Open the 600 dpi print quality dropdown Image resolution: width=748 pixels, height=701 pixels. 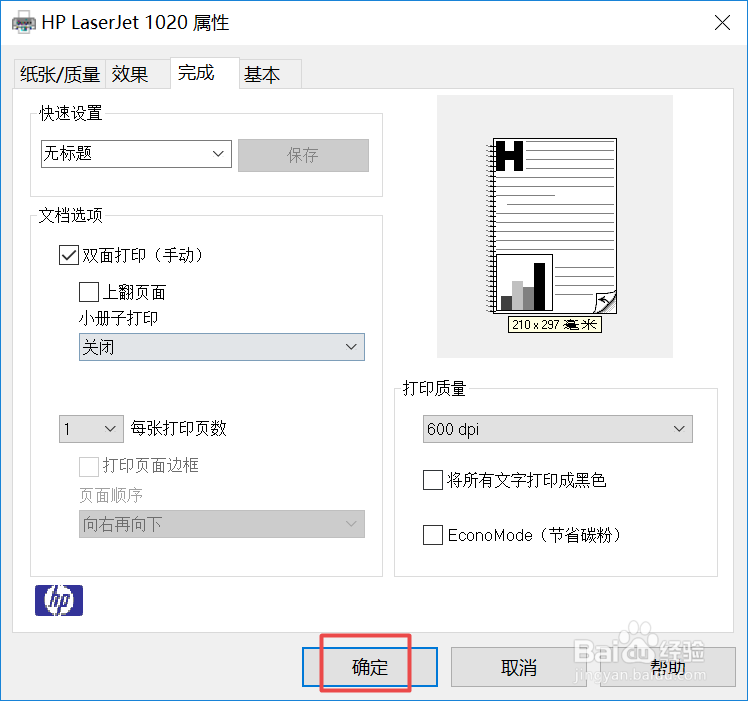tap(558, 429)
